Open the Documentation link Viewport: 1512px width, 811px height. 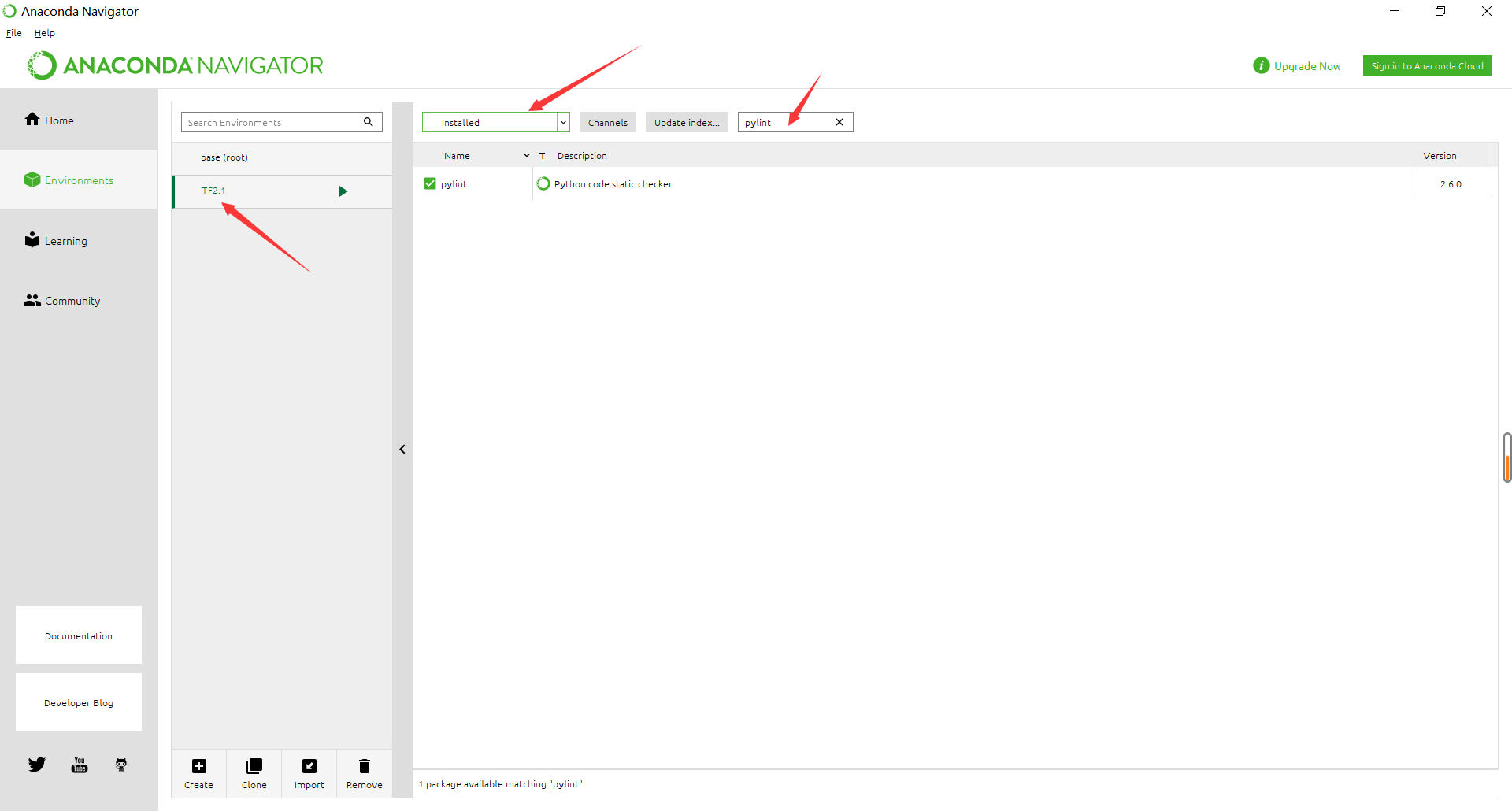[79, 635]
